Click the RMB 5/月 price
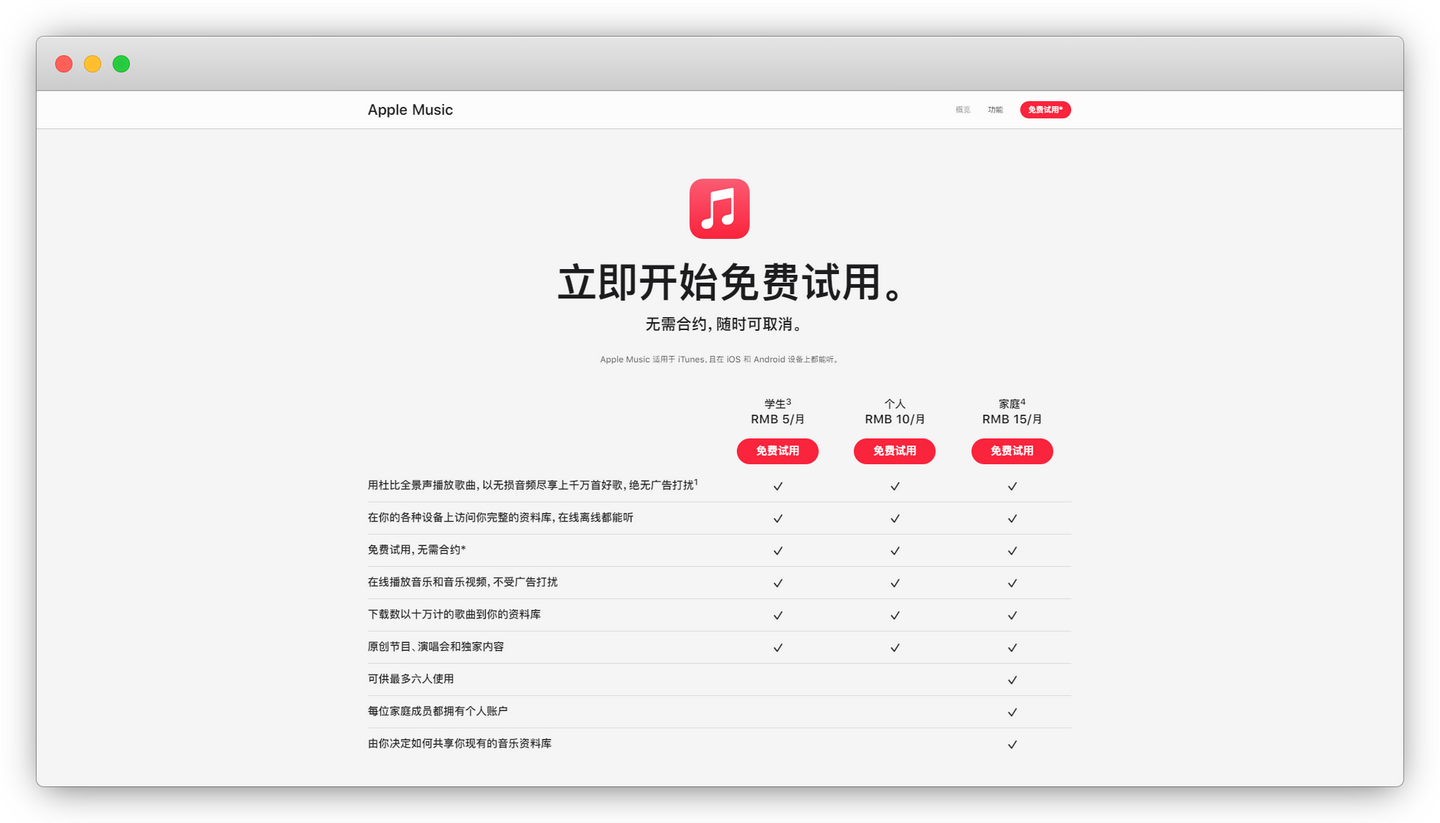This screenshot has width=1440, height=823. coord(777,420)
